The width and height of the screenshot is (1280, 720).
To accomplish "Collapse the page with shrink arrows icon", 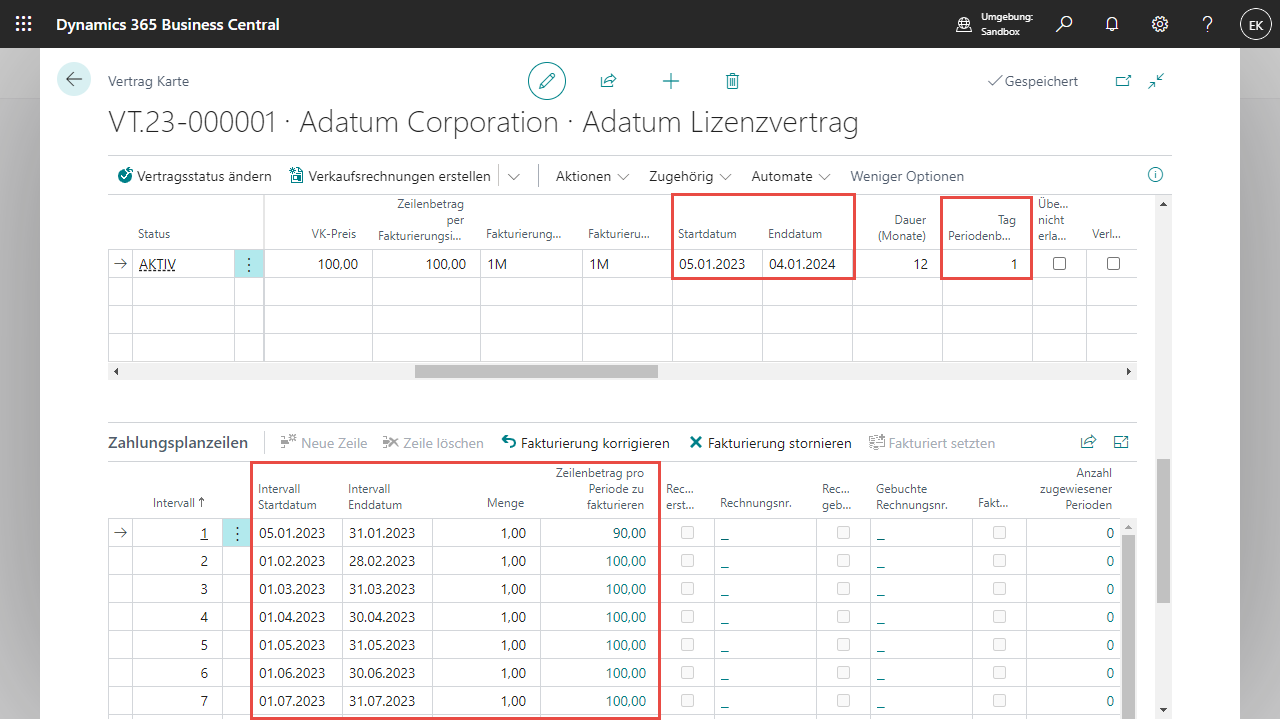I will (x=1157, y=81).
